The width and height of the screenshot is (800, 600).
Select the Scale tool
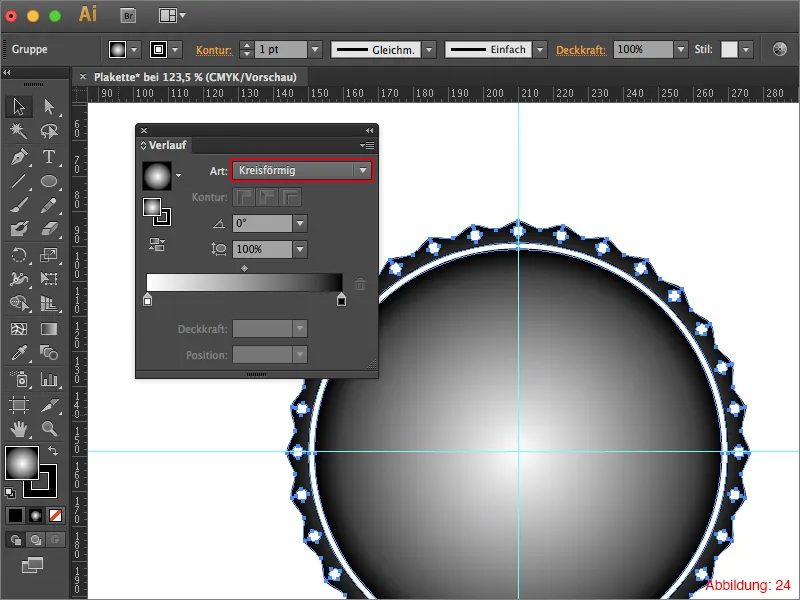tap(49, 254)
